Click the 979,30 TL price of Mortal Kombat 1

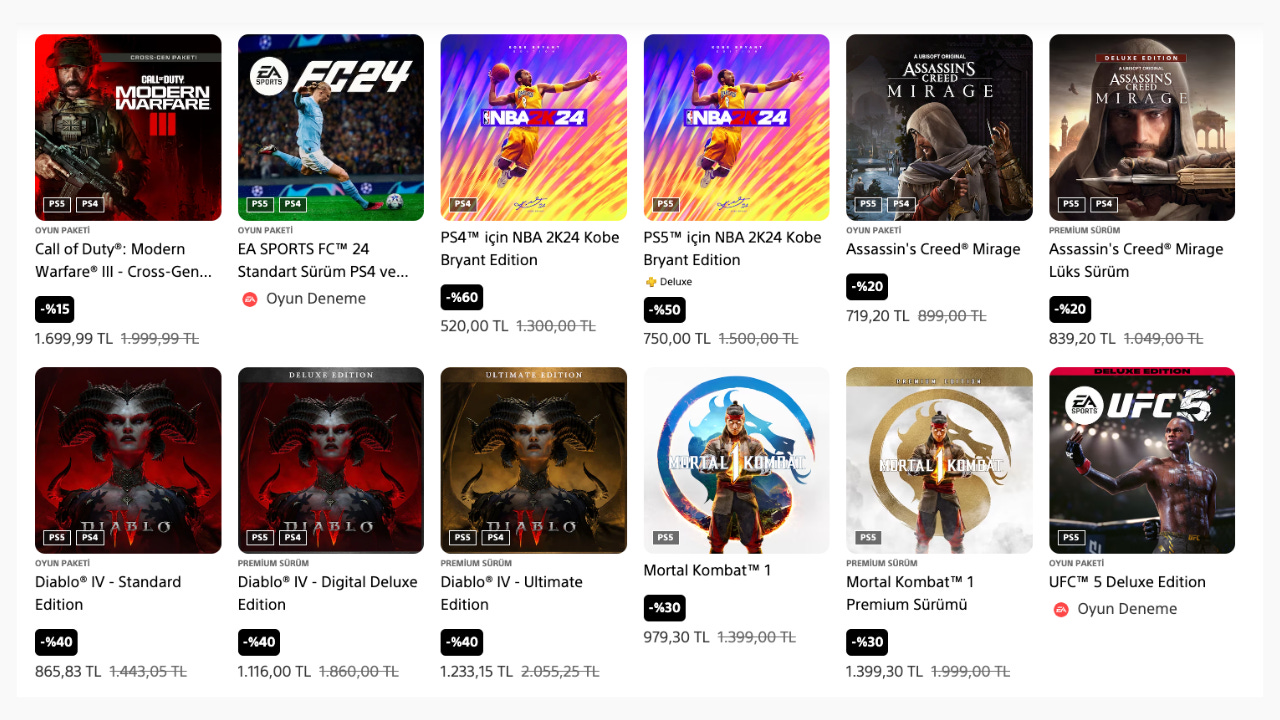point(677,637)
